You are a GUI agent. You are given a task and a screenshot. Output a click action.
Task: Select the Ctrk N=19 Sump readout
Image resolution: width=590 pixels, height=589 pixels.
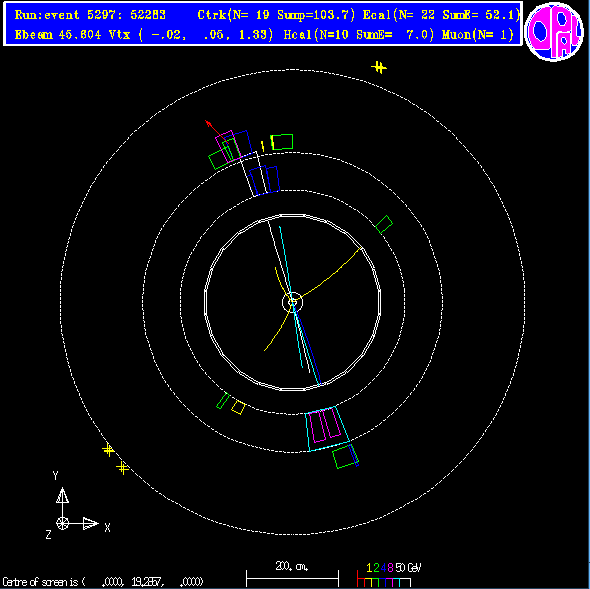[x=276, y=15]
